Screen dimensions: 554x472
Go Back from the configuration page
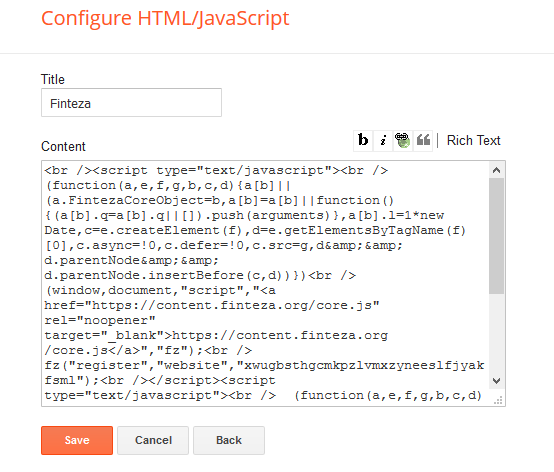(229, 440)
